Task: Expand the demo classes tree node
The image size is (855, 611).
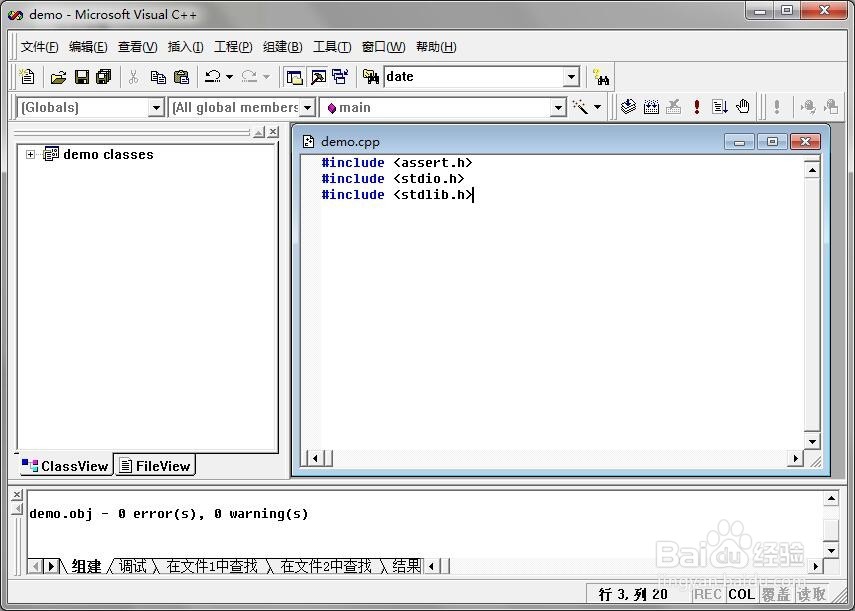Action: pos(31,155)
